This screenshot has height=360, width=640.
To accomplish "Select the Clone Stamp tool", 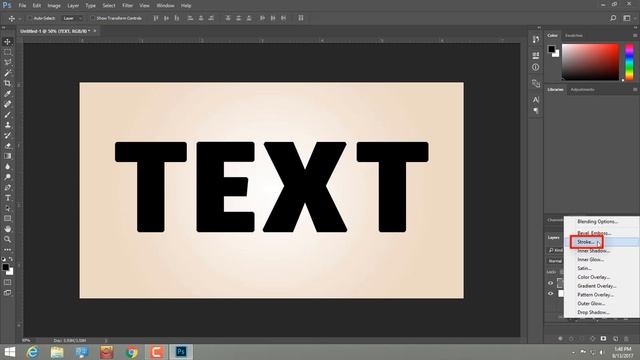I will [7, 125].
